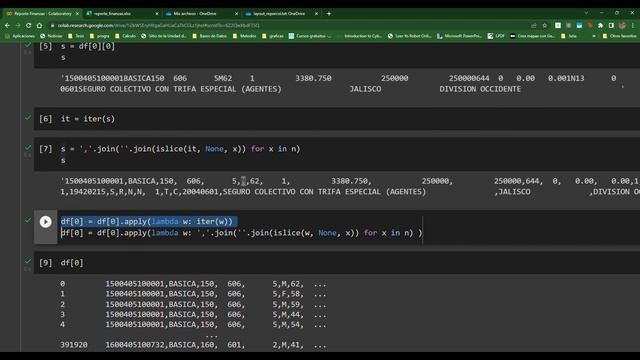640x360 pixels.
Task: Open the Julia bookmark folder
Action: (x=569, y=36)
